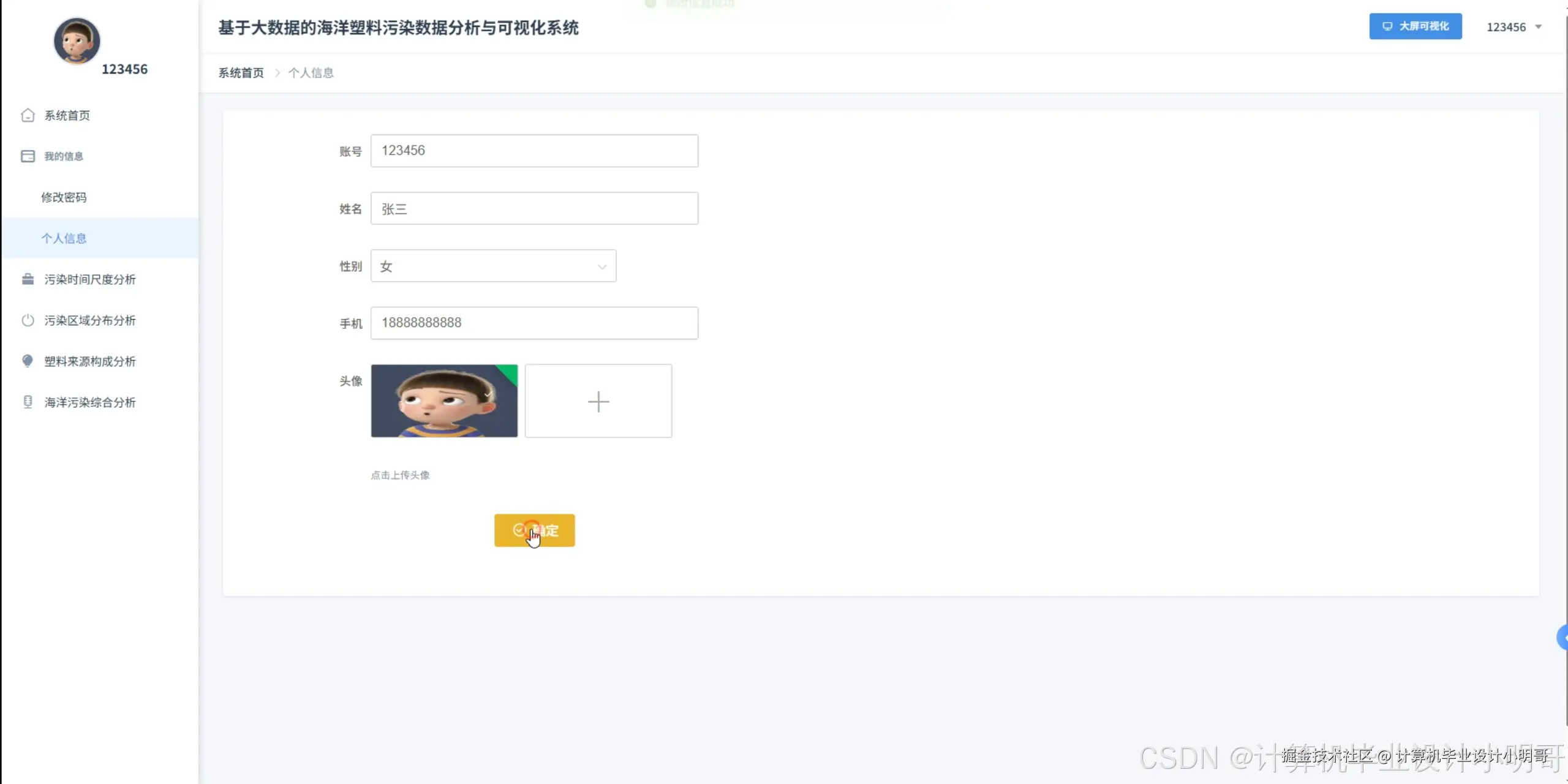The image size is (1568, 784).
Task: Open 污染时间尺度分析 via its briefcase icon
Action: point(28,279)
